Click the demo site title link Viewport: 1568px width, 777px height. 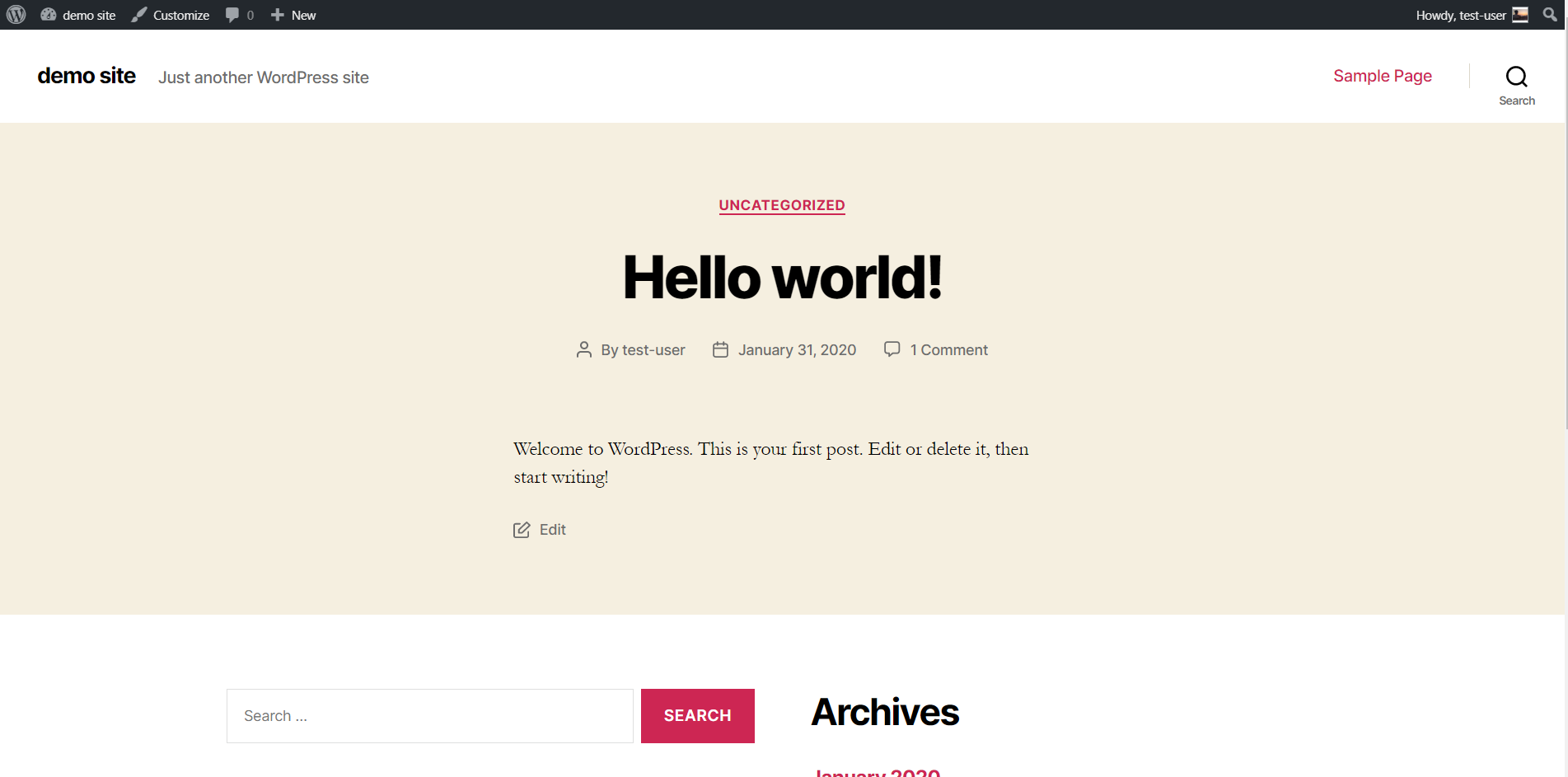coord(87,76)
